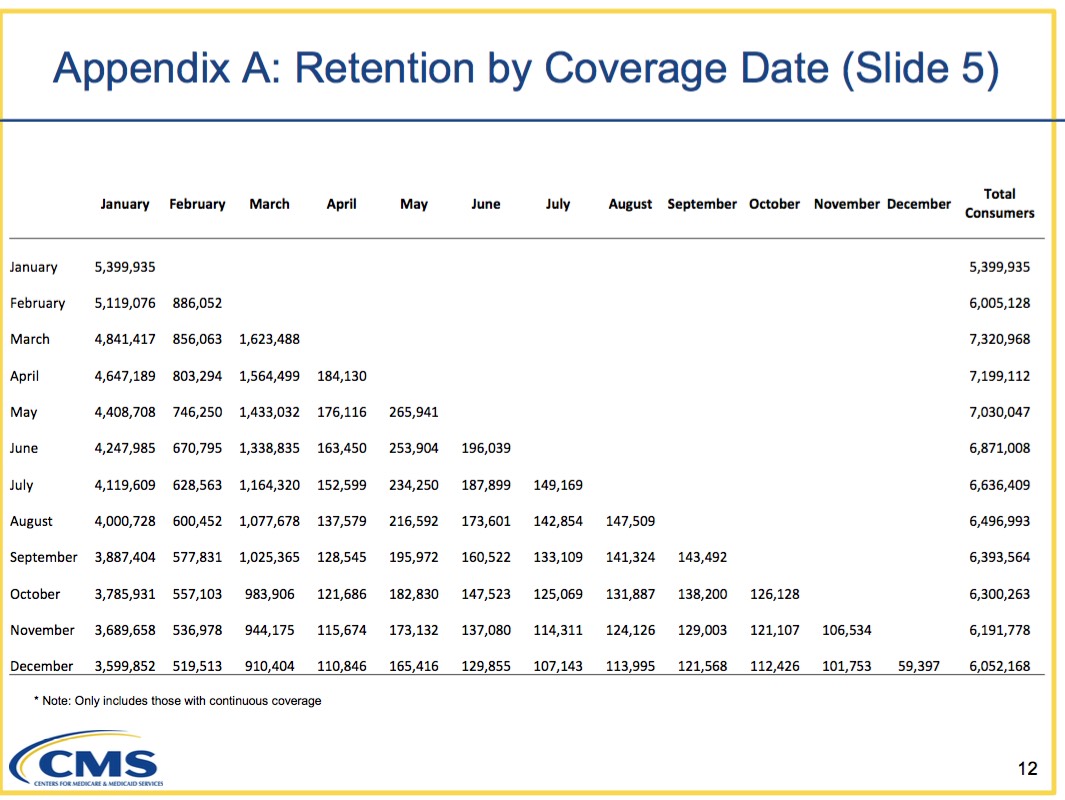
Task: Click the total 7,320,968
Action: [999, 340]
